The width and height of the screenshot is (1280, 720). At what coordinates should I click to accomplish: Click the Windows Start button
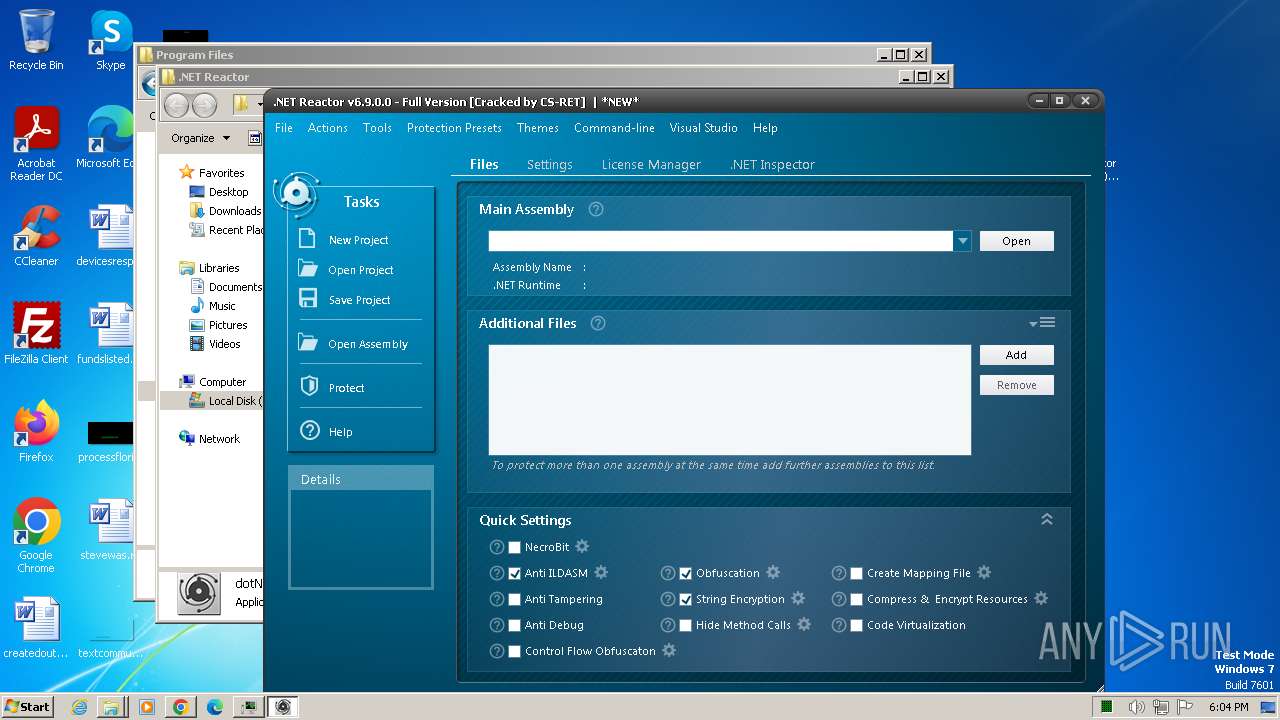pos(27,706)
